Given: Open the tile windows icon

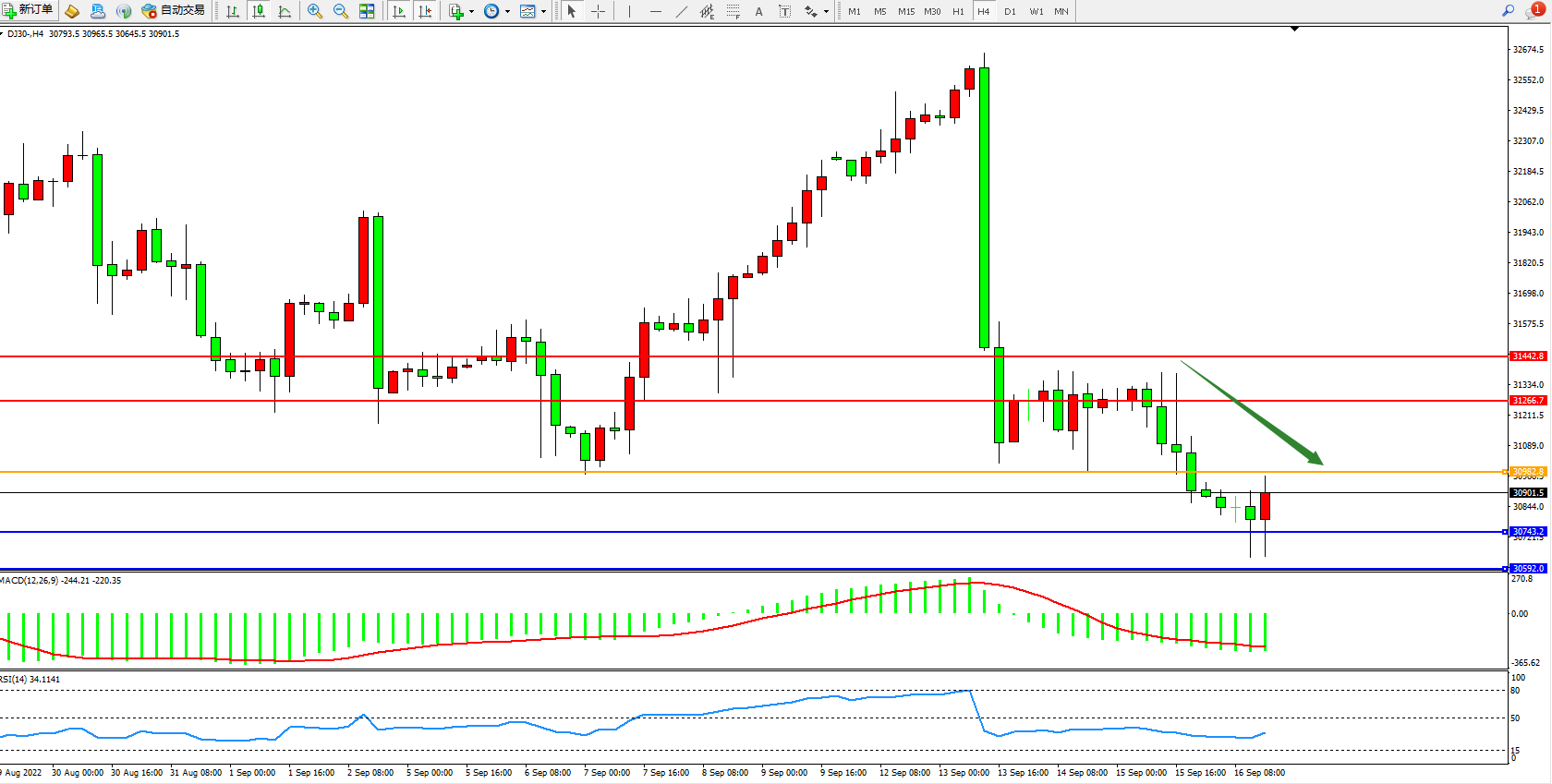Looking at the screenshot, I should 367,11.
